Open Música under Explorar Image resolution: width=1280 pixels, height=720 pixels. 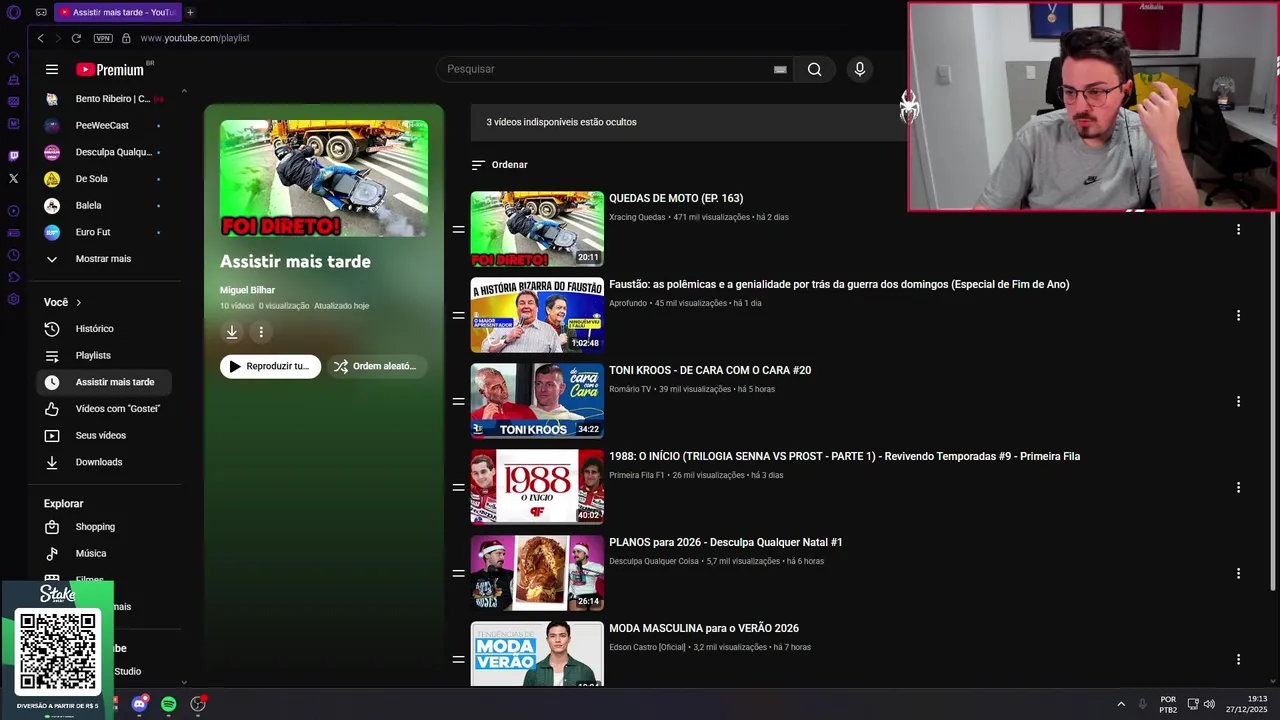[105, 553]
